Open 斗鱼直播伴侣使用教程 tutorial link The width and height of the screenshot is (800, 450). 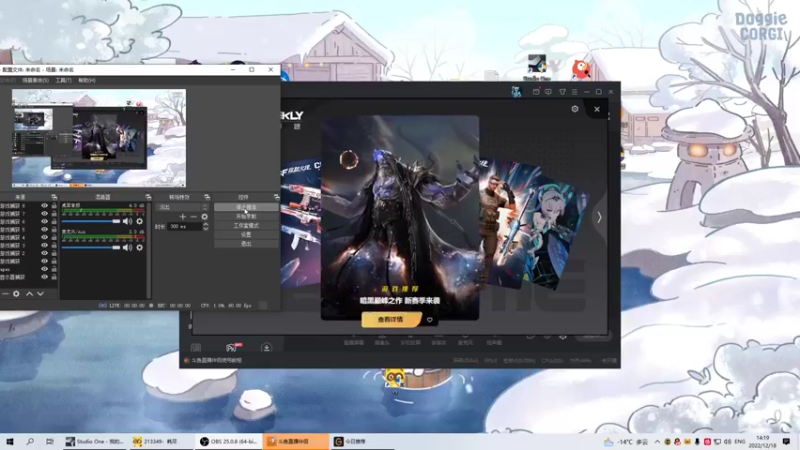[x=217, y=360]
